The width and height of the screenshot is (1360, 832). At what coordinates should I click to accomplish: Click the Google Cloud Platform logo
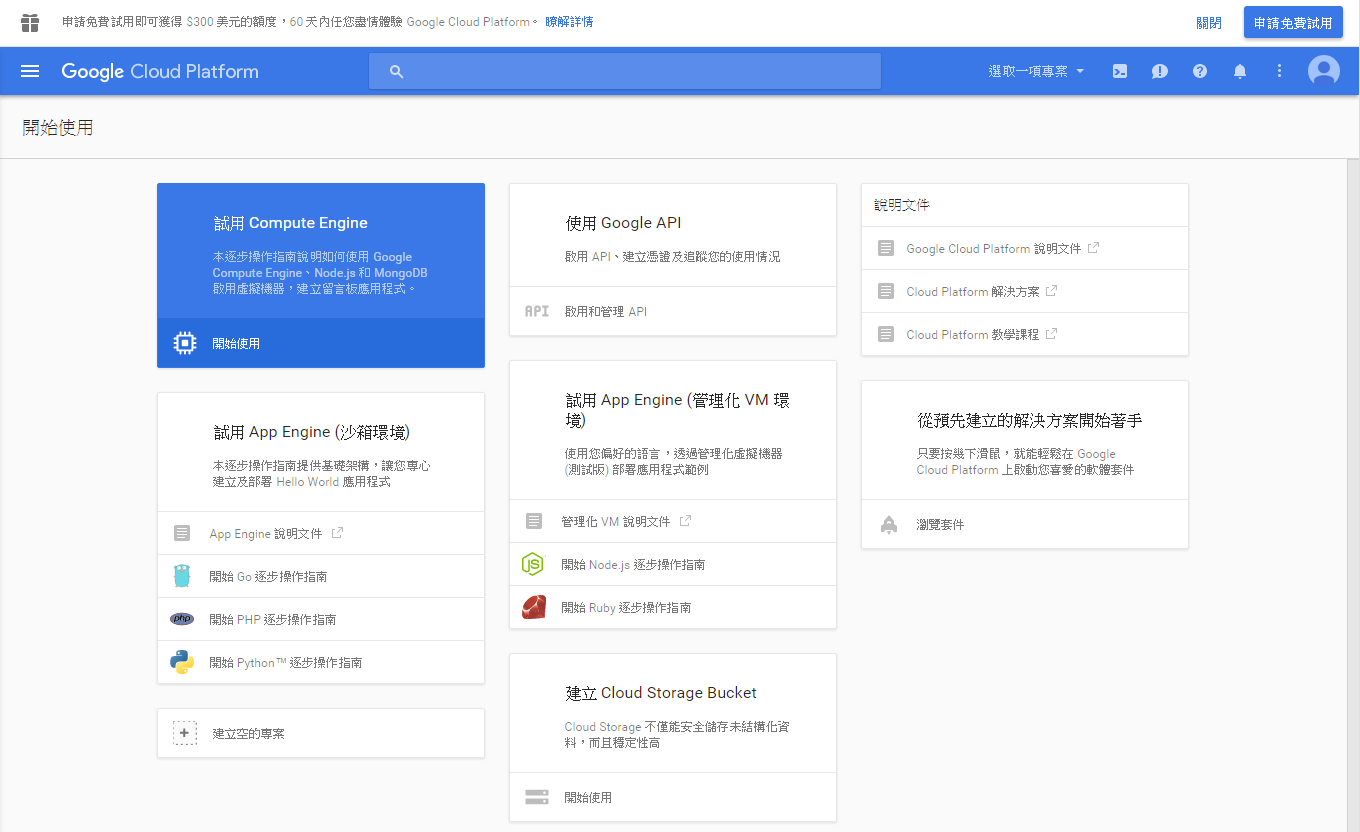pos(160,71)
